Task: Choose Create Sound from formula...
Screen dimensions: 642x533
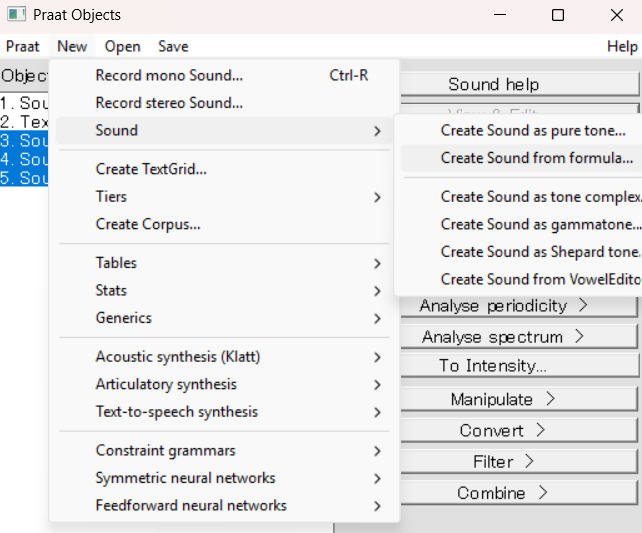Action: click(521, 158)
